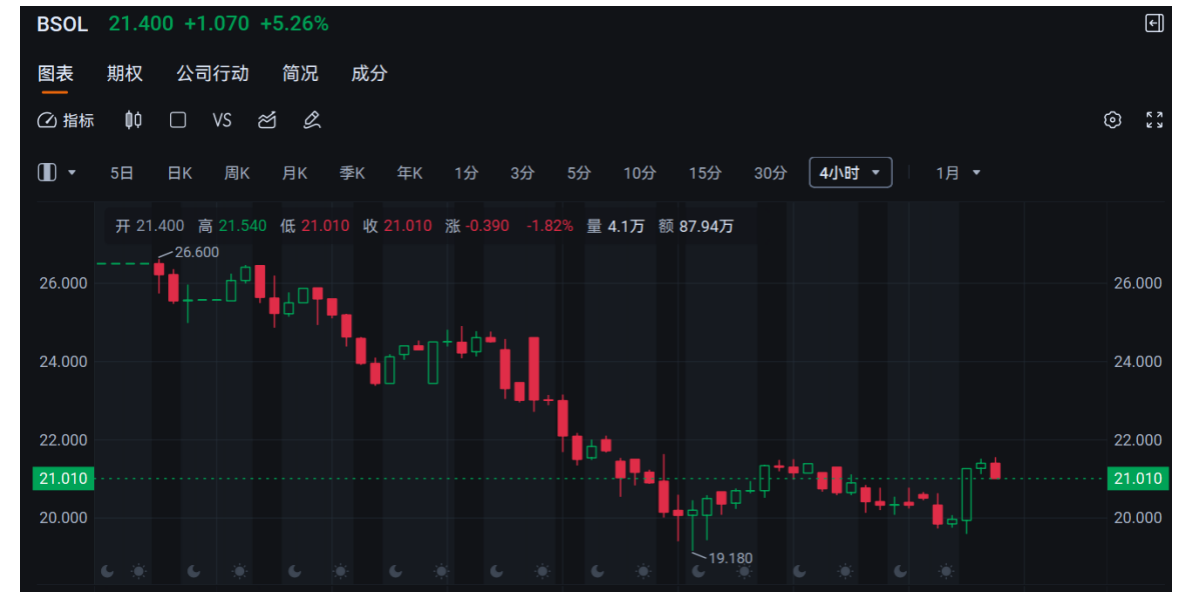Select the 日K timeframe
This screenshot has width=1180, height=602.
tap(180, 173)
